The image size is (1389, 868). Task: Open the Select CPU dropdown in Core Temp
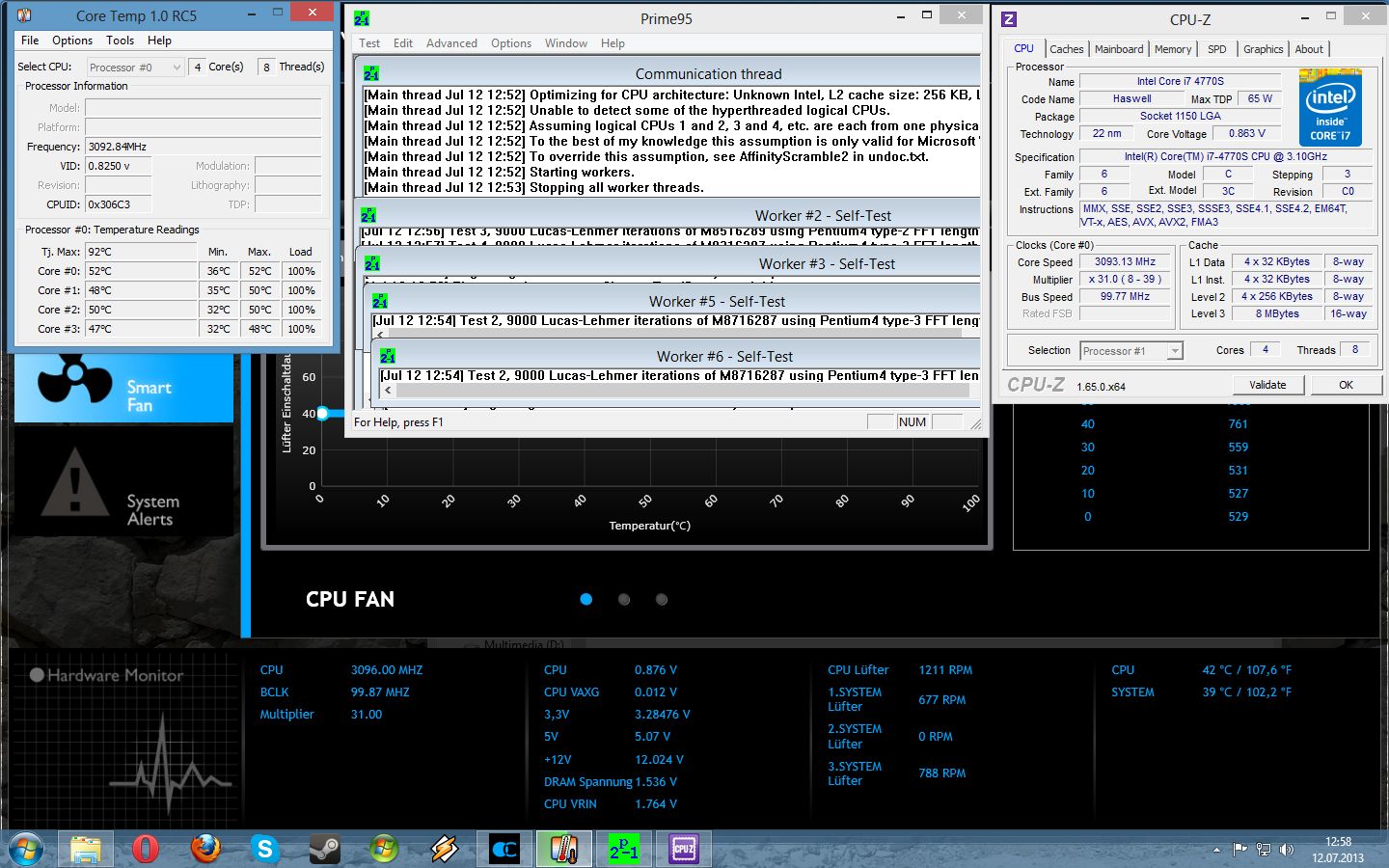[x=135, y=67]
